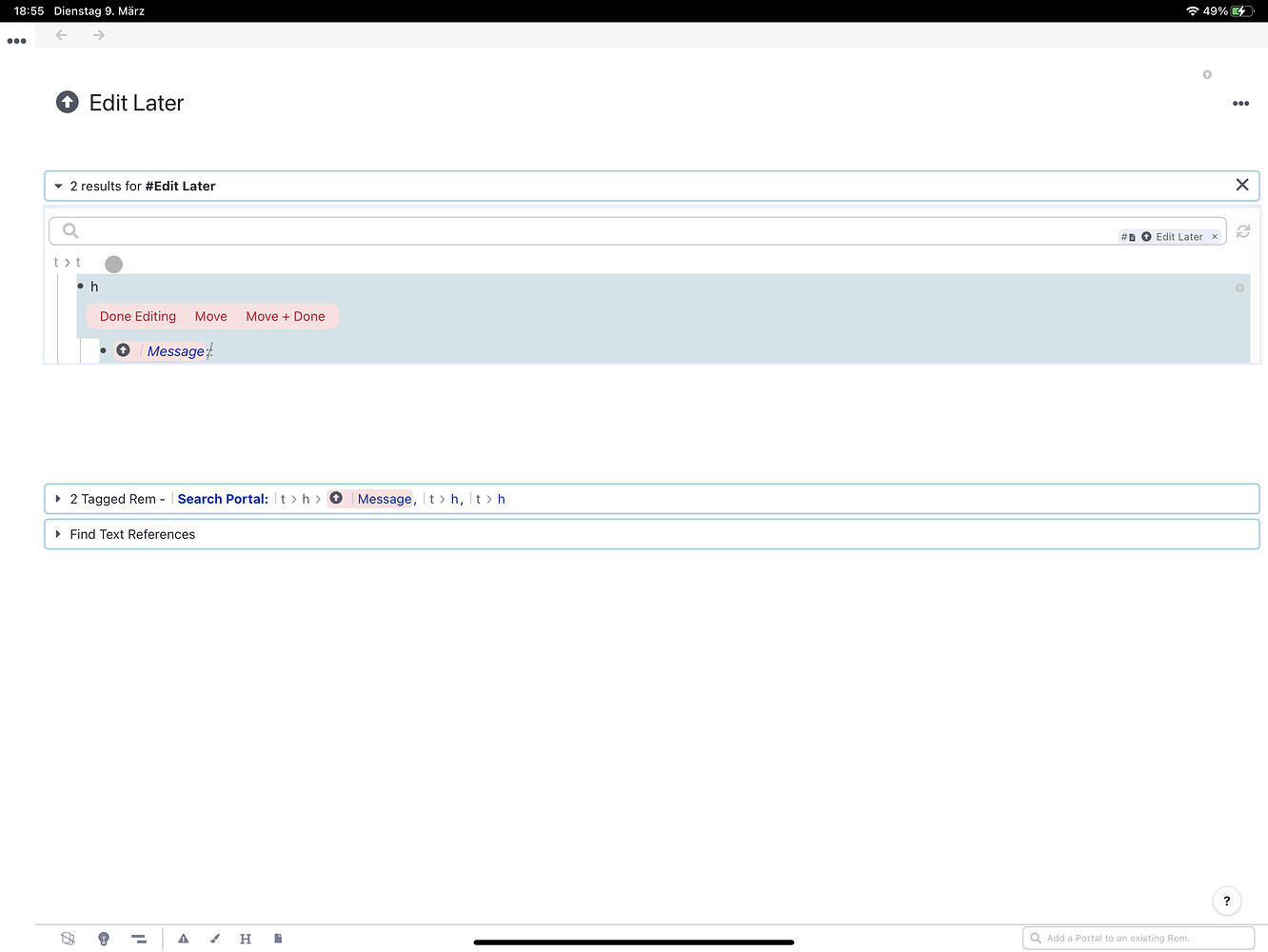1268x952 pixels.
Task: Click the lightbulb icon in bottom toolbar
Action: 104,939
